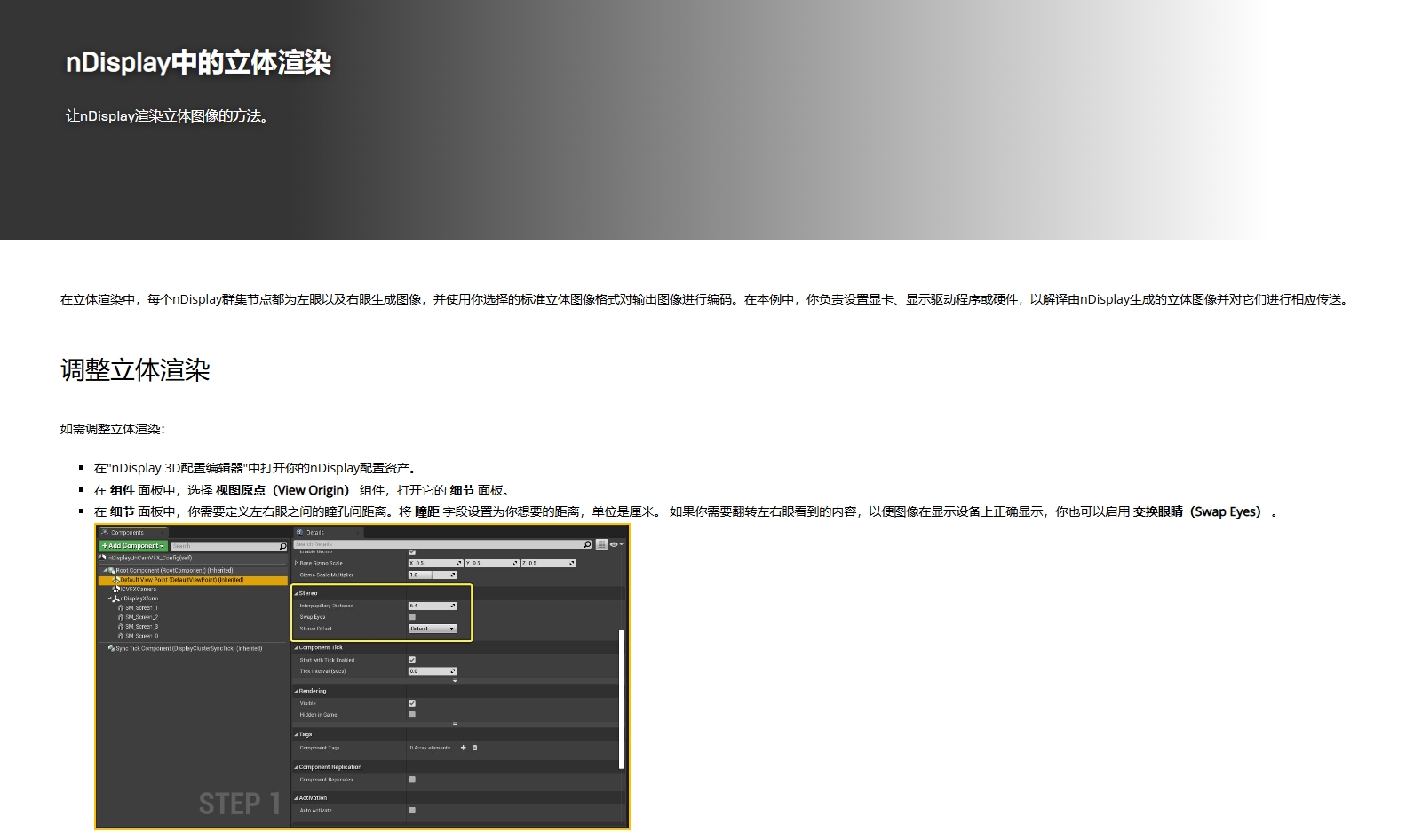Click the Base Gizmo Scale Z field
The width and height of the screenshot is (1406, 840).
[x=548, y=563]
